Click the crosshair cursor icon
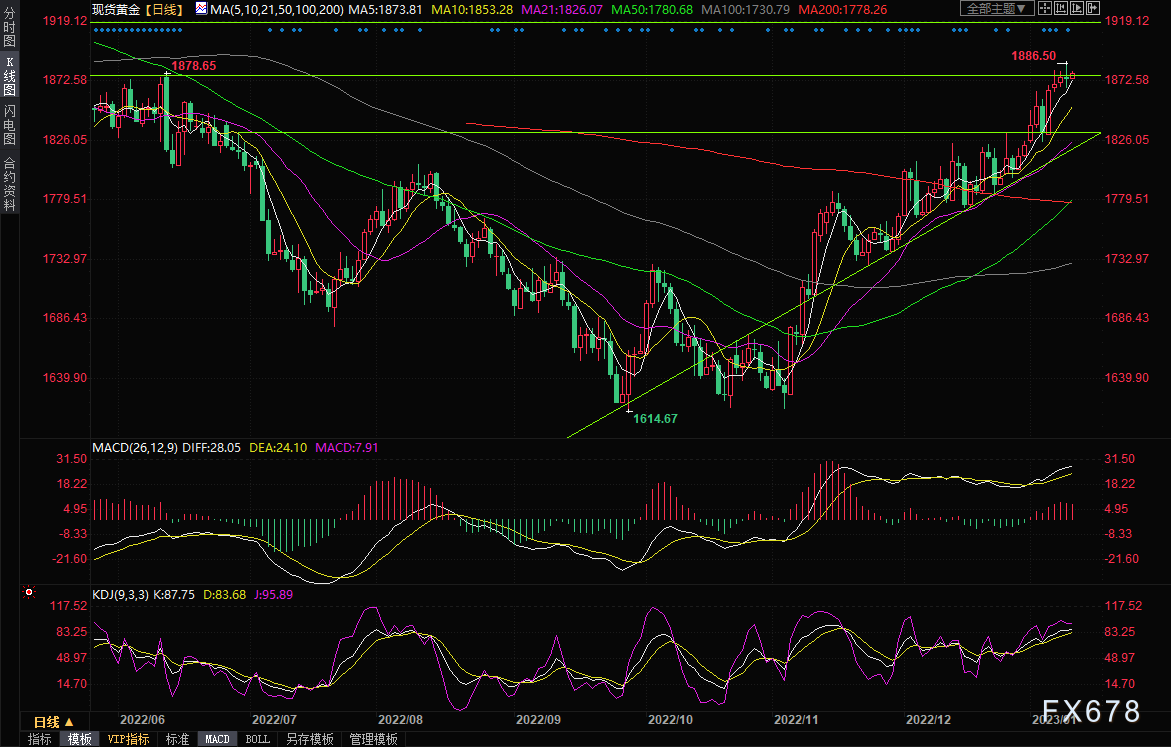 pyautogui.click(x=1043, y=8)
